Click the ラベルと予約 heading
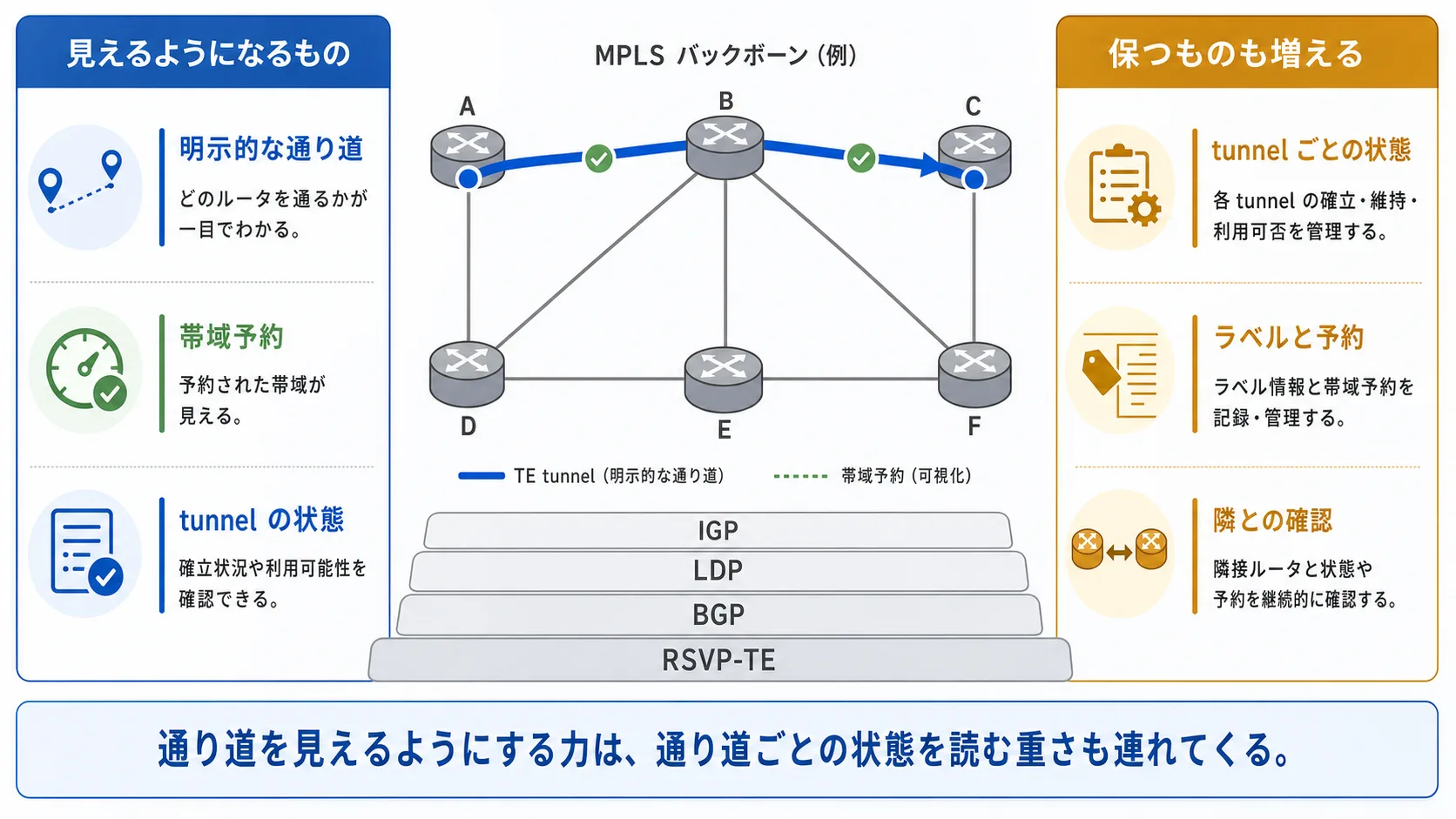This screenshot has height=819, width=1456. [x=1289, y=337]
